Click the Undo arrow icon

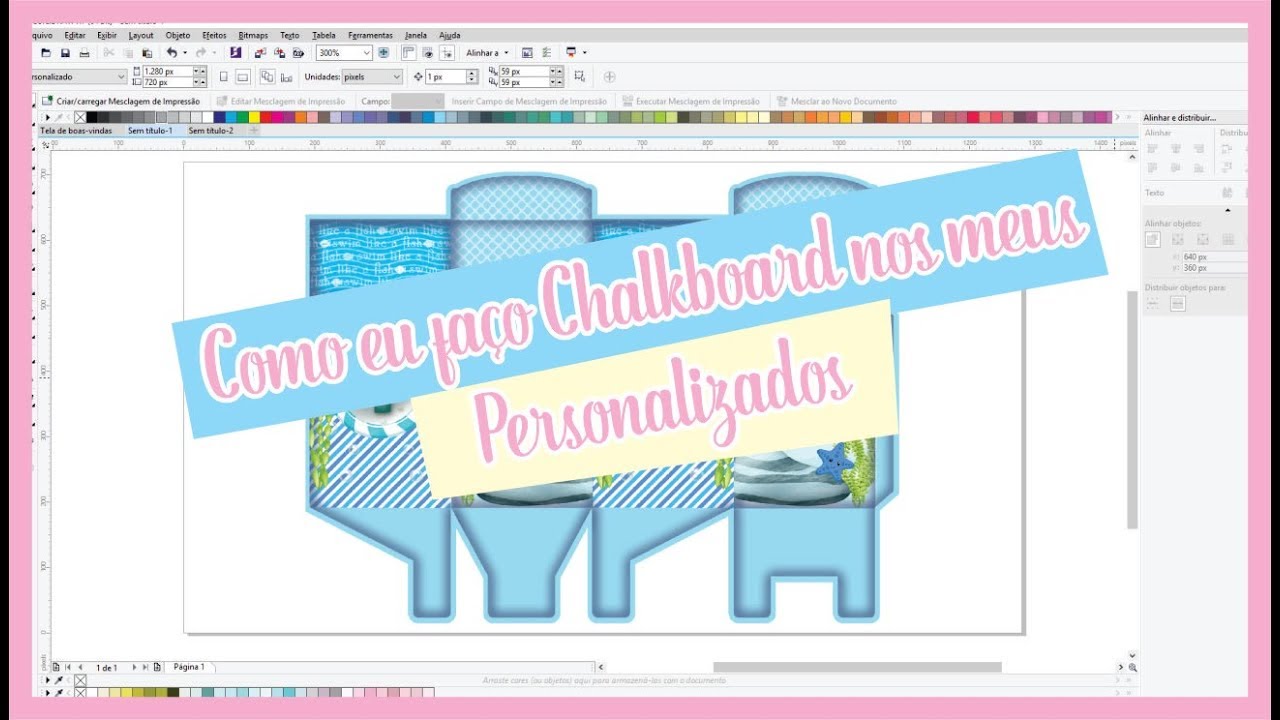point(172,53)
